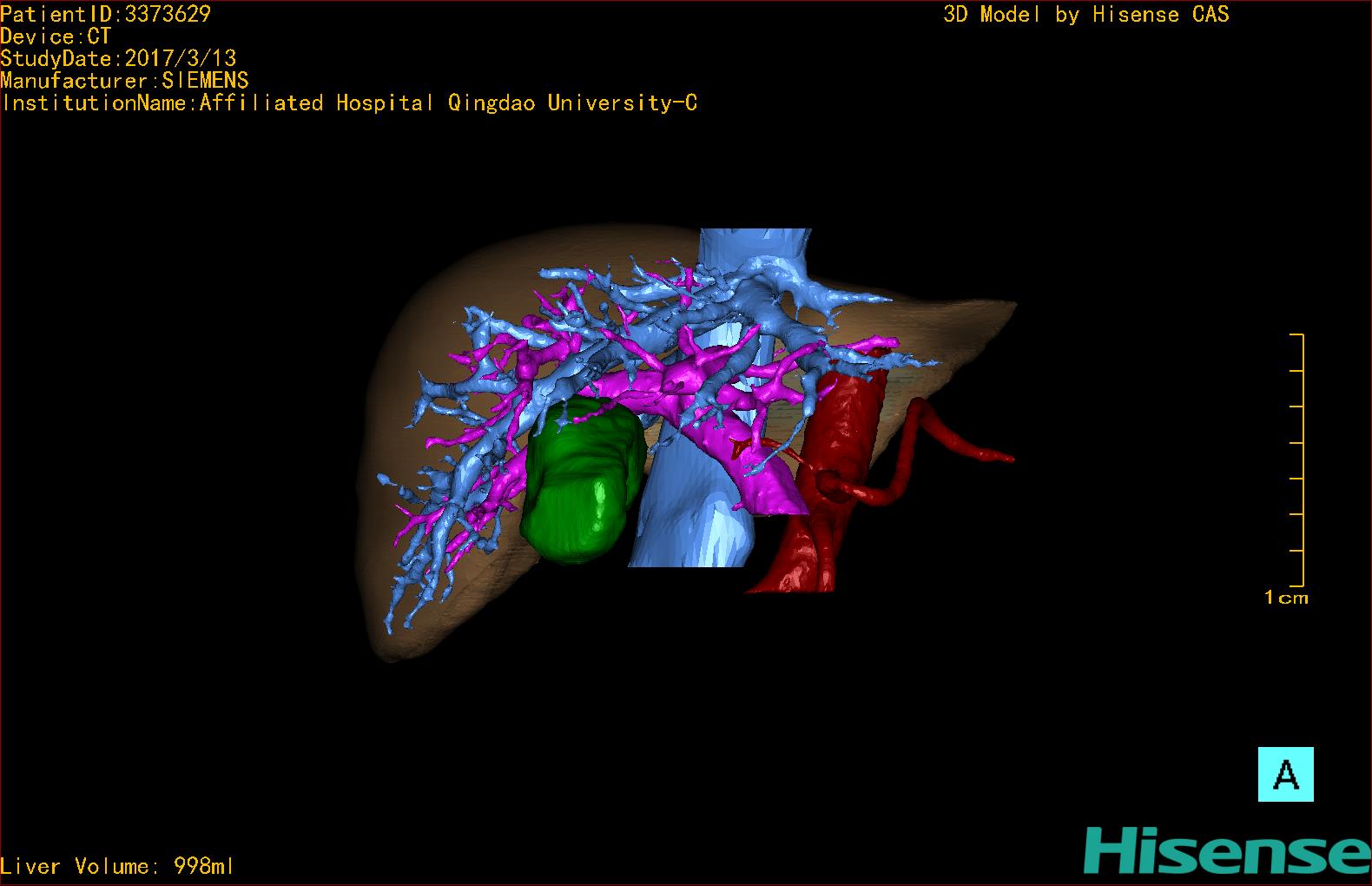Image resolution: width=1372 pixels, height=886 pixels.
Task: Click the "Manufacturer:SIEMENS" line
Action: point(124,81)
